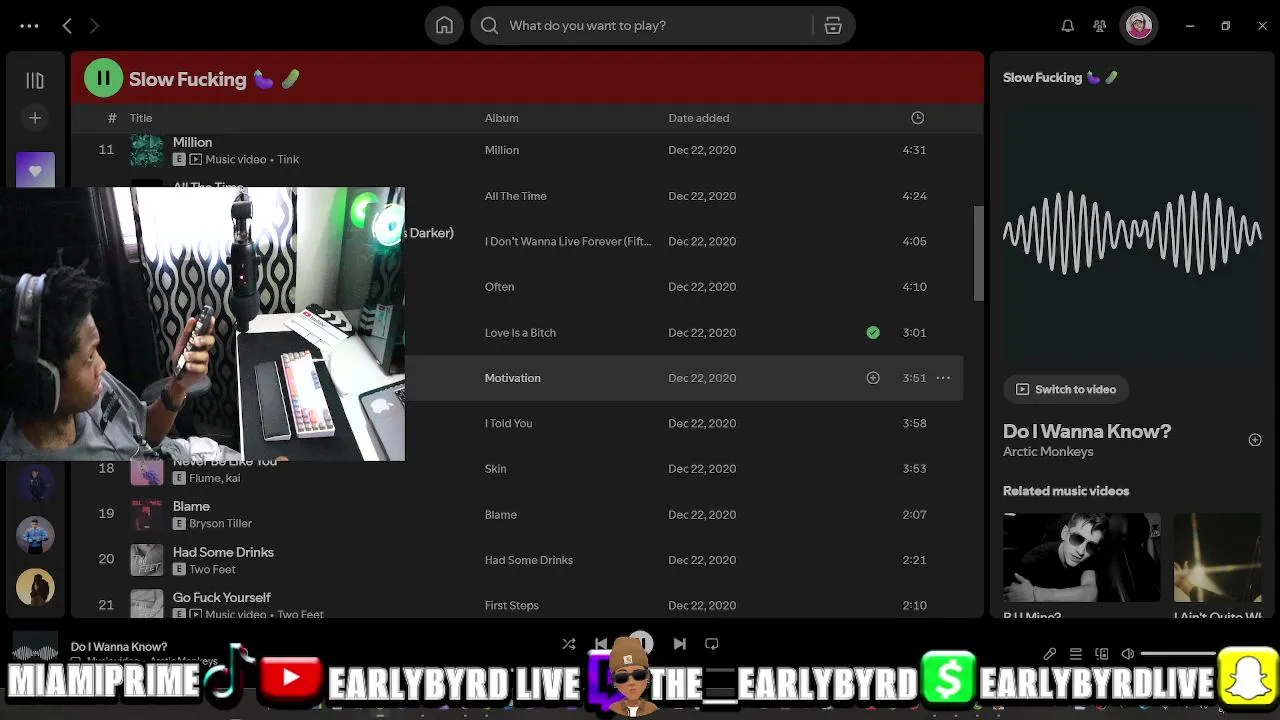Select the Million track title
Screen dimensions: 1280x720
tap(193, 142)
